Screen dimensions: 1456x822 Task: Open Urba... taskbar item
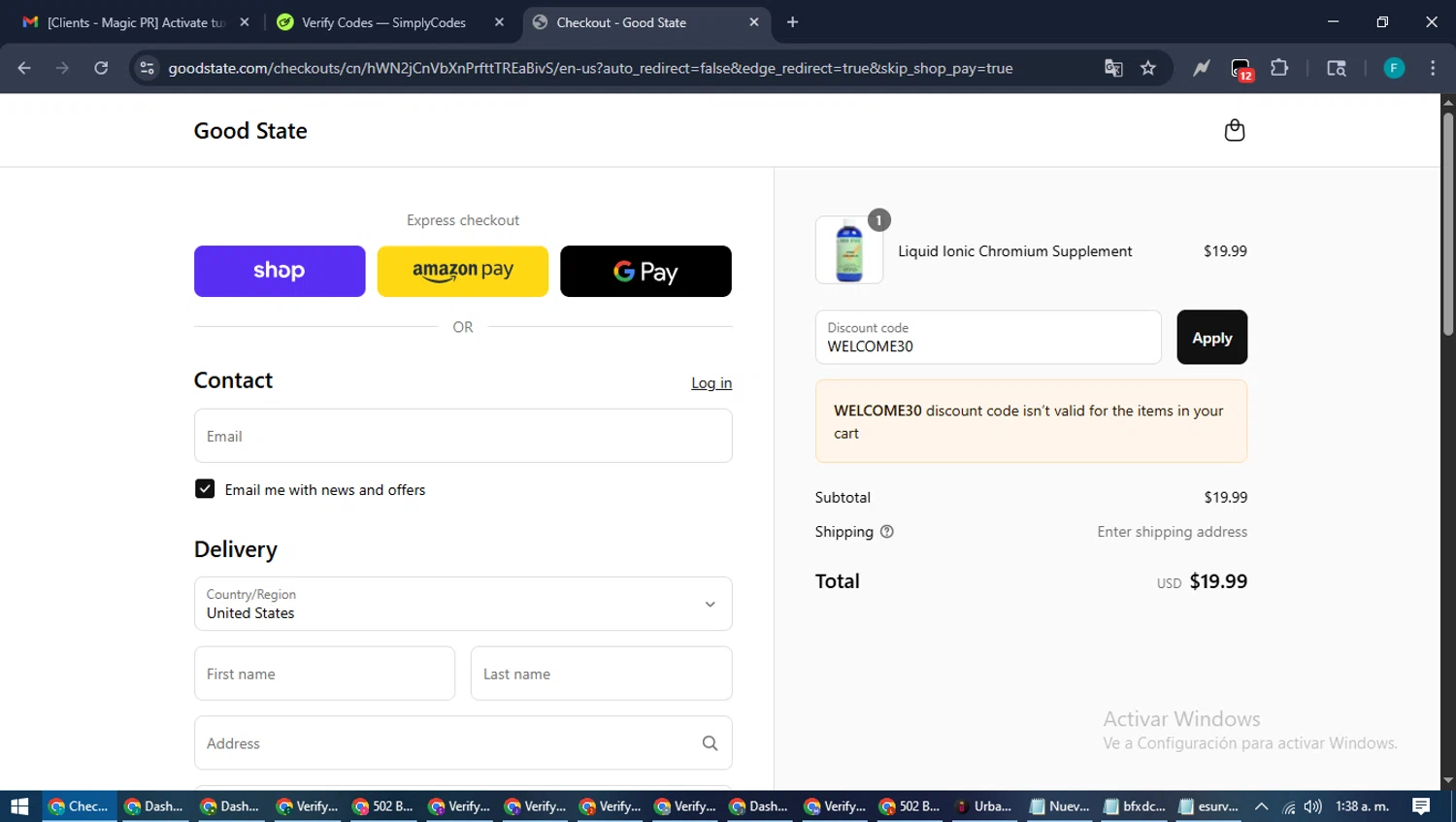pyautogui.click(x=984, y=806)
